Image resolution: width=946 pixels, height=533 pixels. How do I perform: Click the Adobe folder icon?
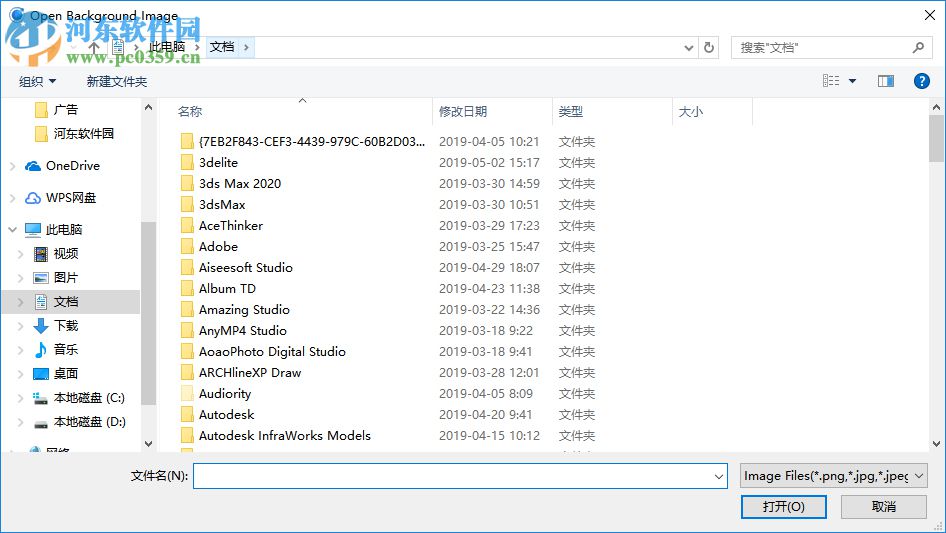[x=187, y=246]
